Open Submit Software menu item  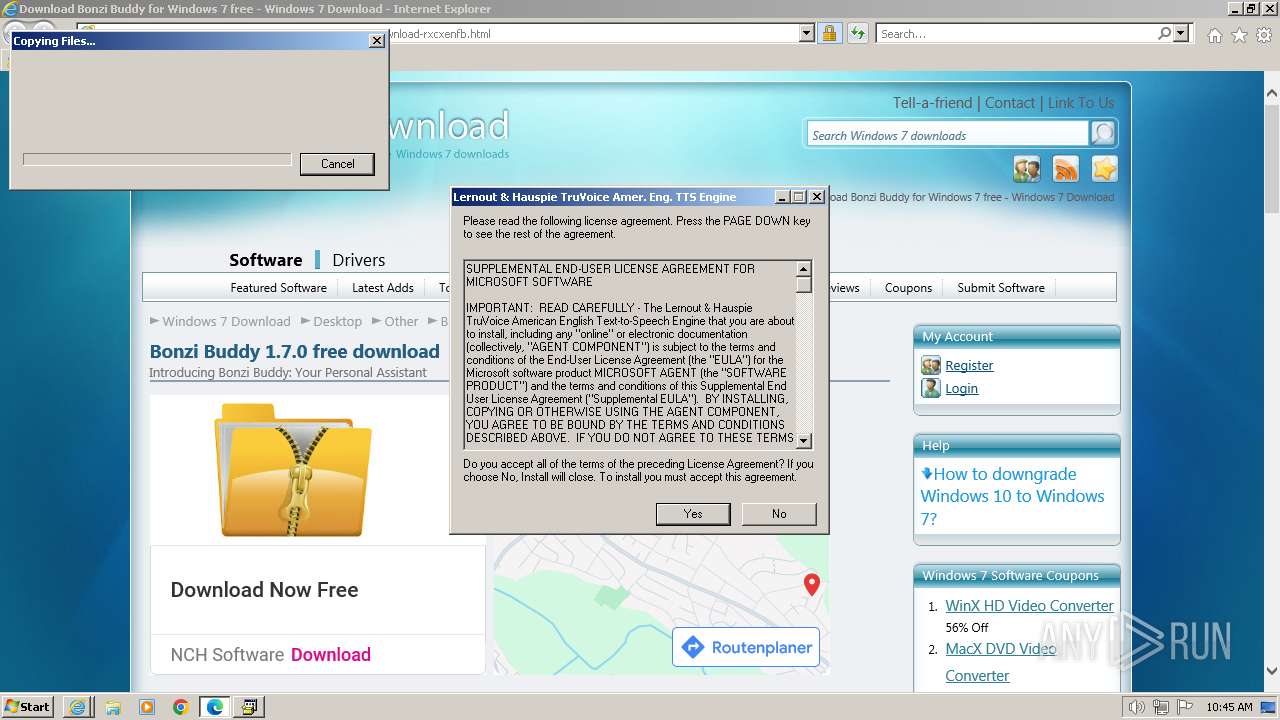[x=1001, y=288]
